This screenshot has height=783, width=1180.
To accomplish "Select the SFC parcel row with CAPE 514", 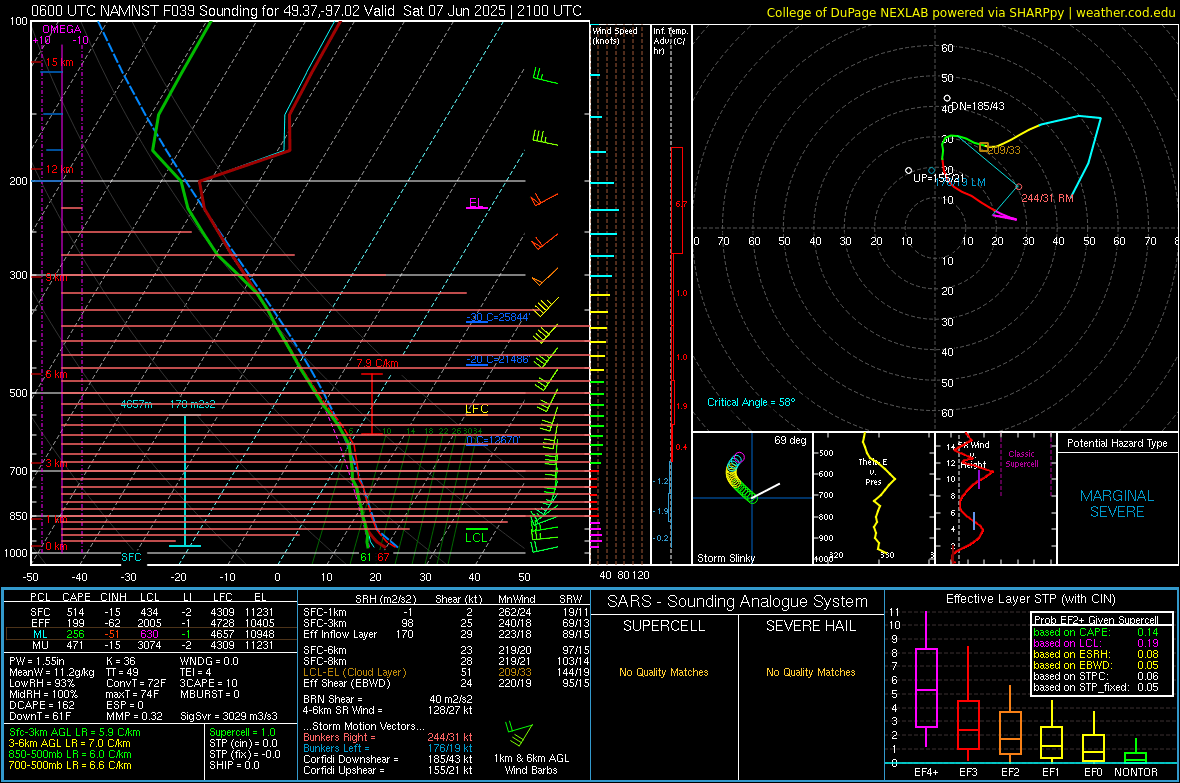I will tap(150, 612).
